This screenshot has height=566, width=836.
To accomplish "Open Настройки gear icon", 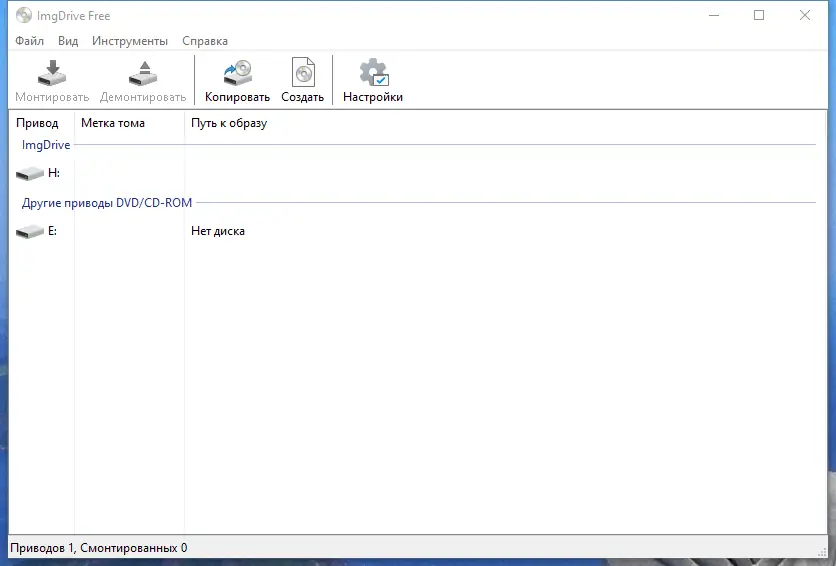I will 374,72.
